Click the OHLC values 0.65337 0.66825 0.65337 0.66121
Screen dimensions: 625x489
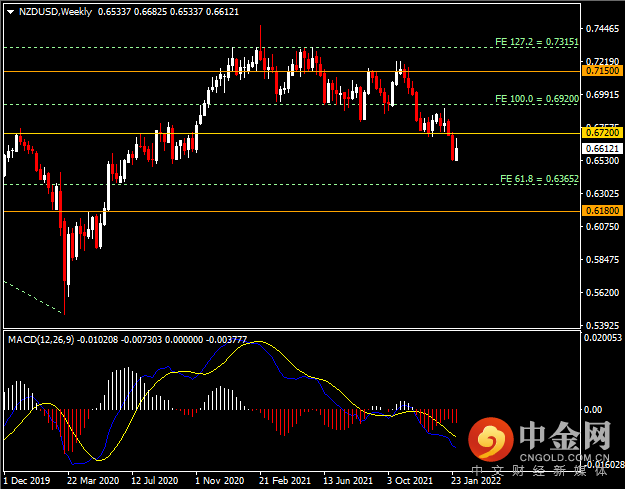(x=168, y=12)
